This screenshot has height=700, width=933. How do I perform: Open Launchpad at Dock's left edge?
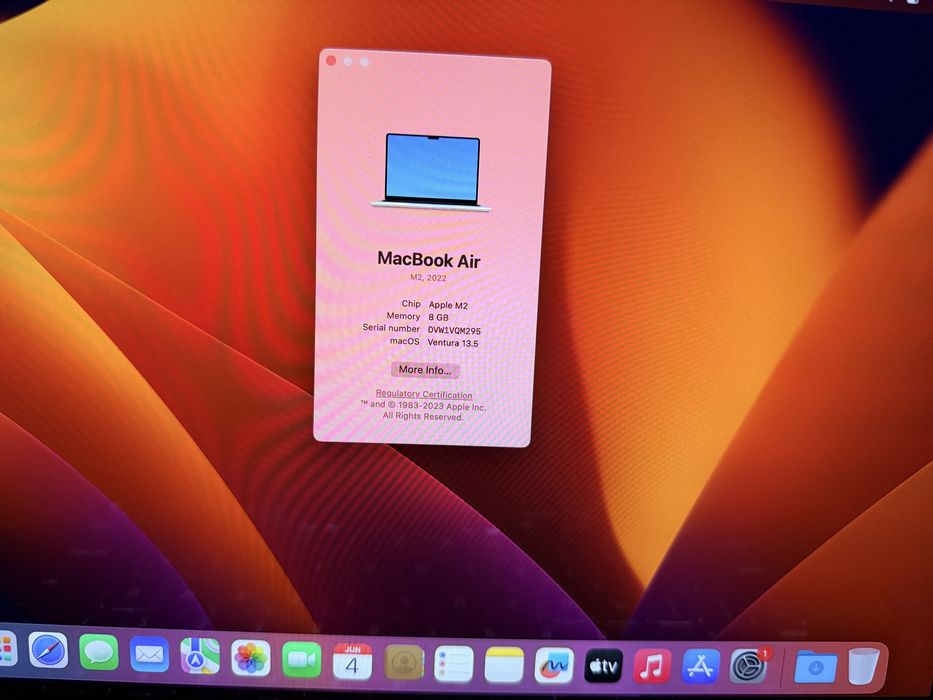(7, 649)
